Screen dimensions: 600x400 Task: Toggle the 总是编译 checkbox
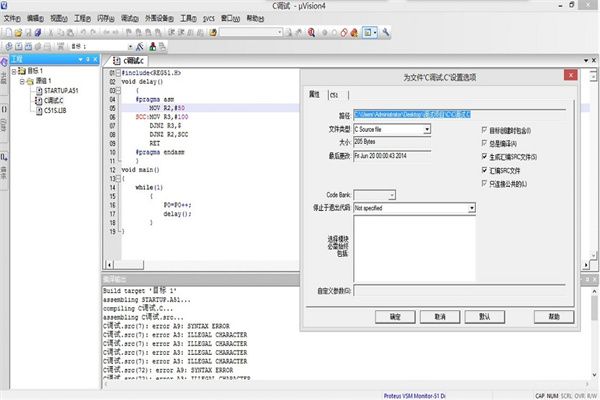point(484,143)
